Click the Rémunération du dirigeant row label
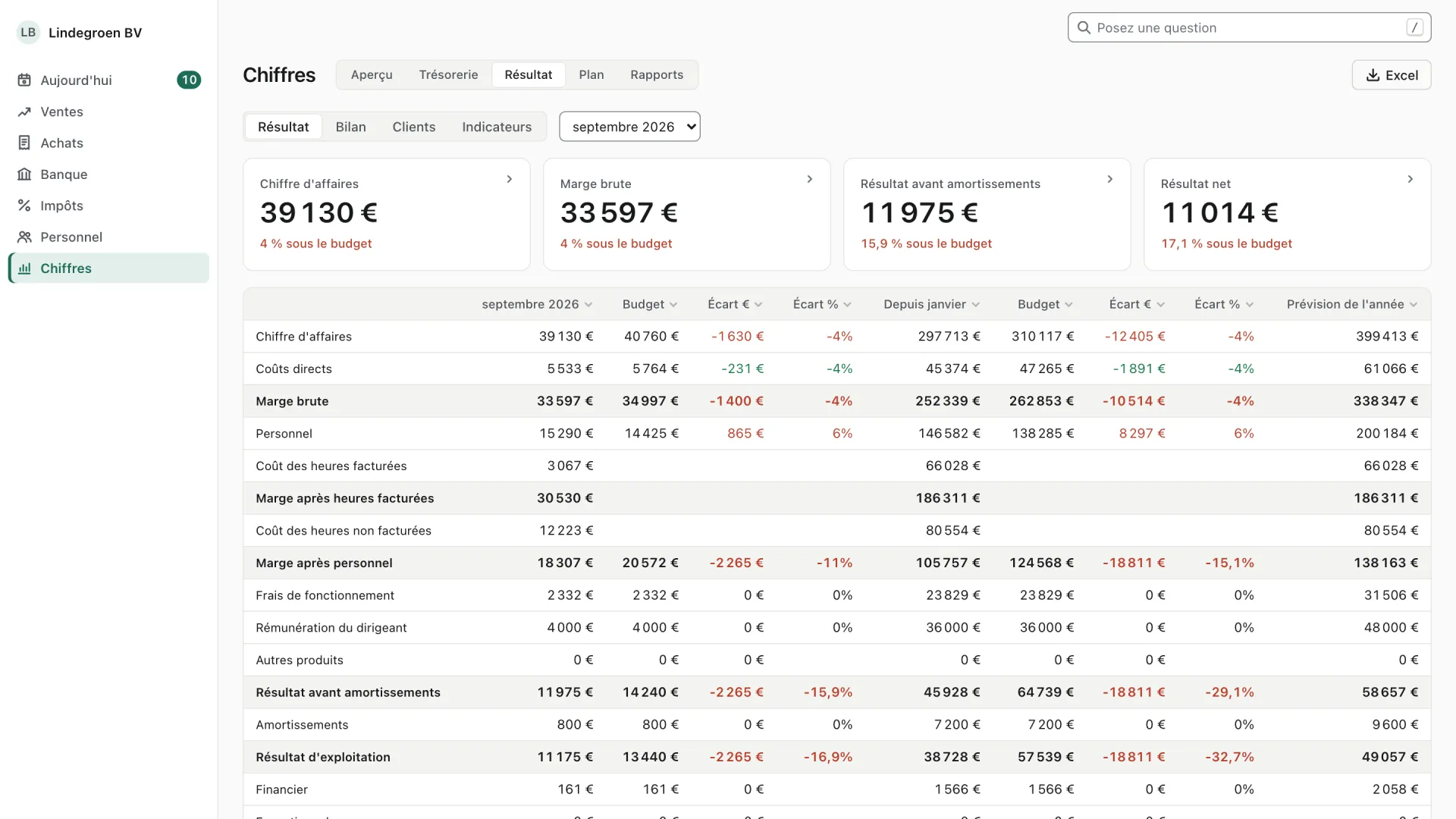 point(331,628)
